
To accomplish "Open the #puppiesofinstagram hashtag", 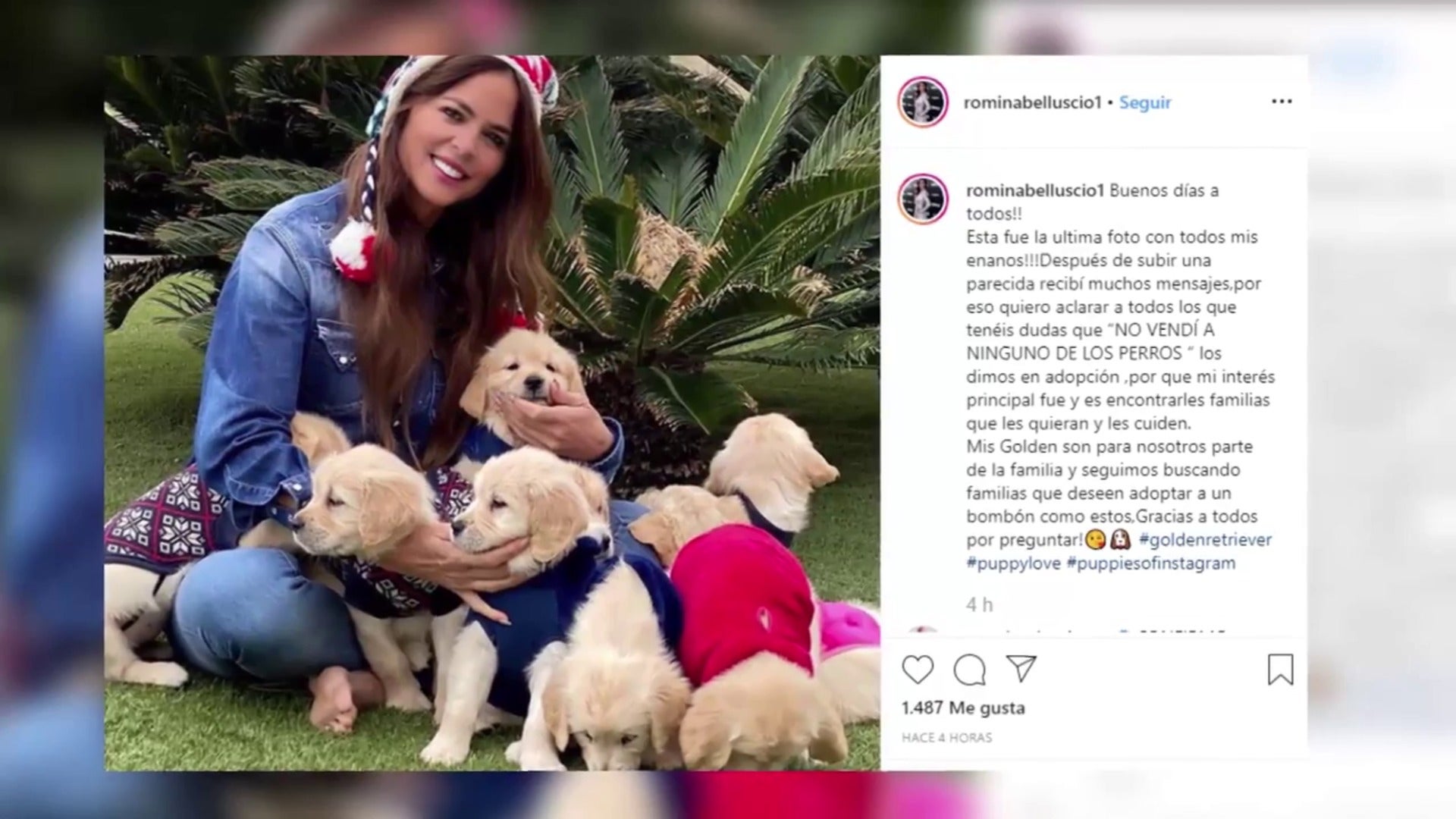I will coord(1151,563).
